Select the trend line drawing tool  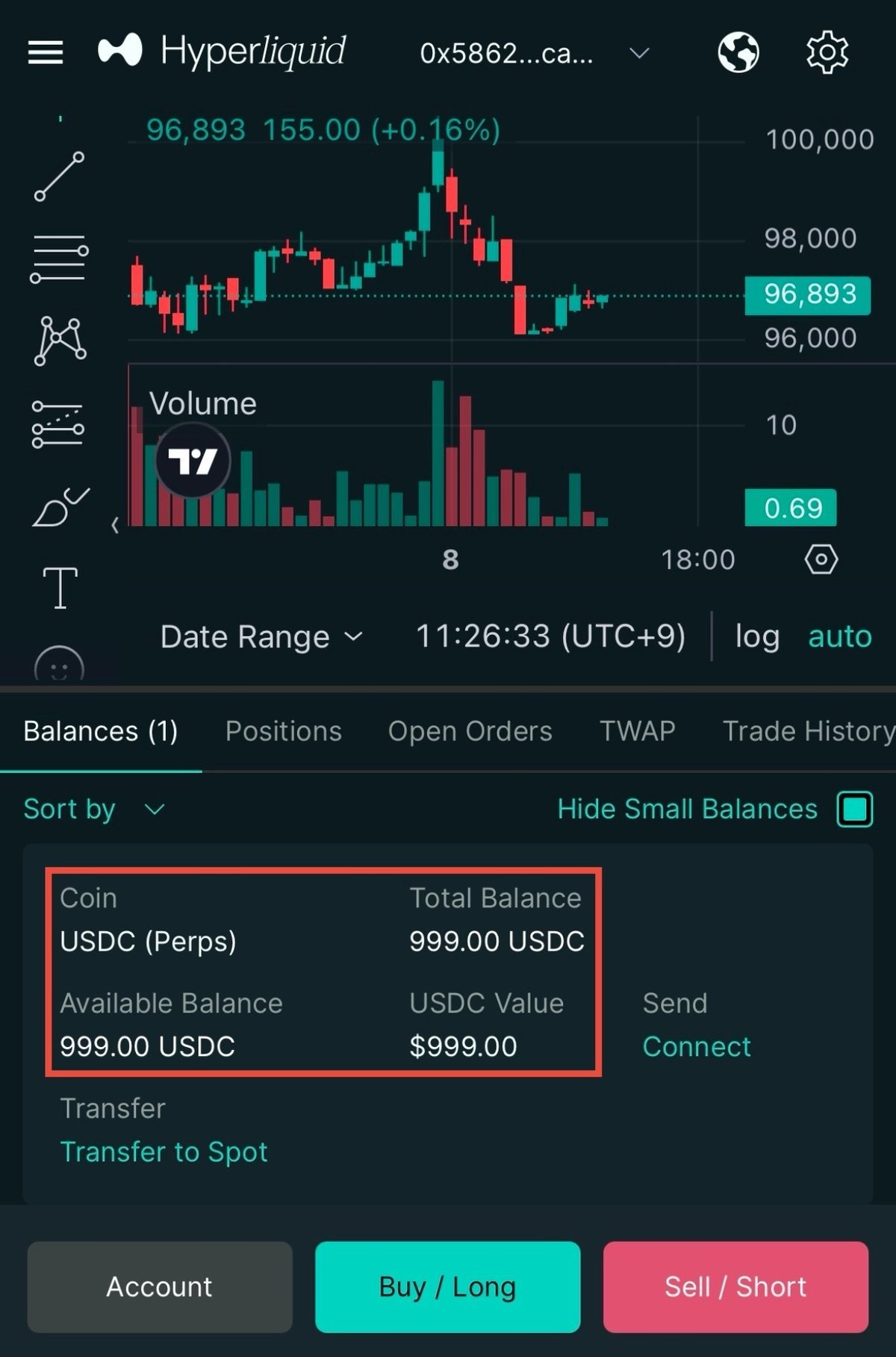tap(60, 177)
